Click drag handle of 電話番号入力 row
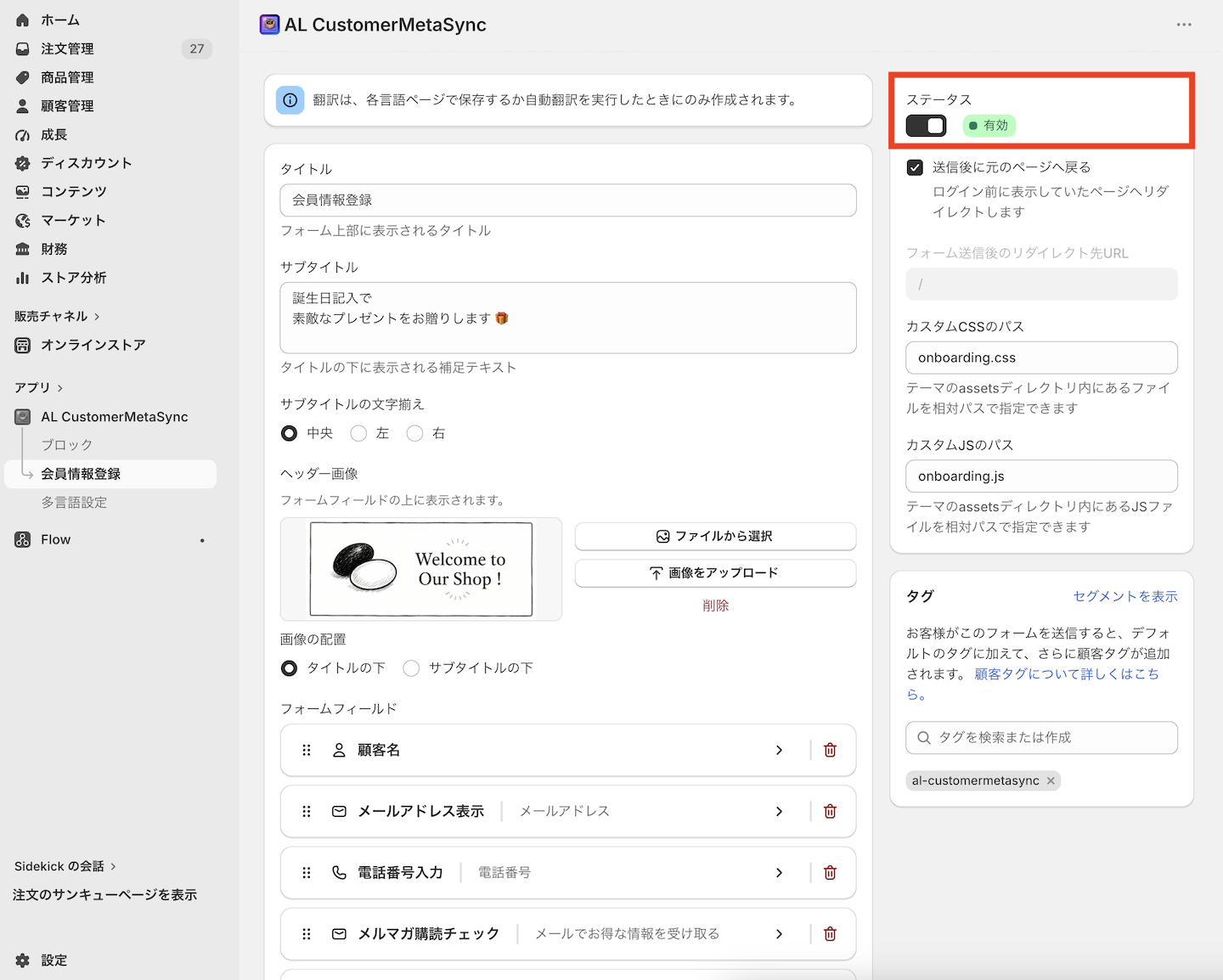The height and width of the screenshot is (980, 1223). coord(307,872)
